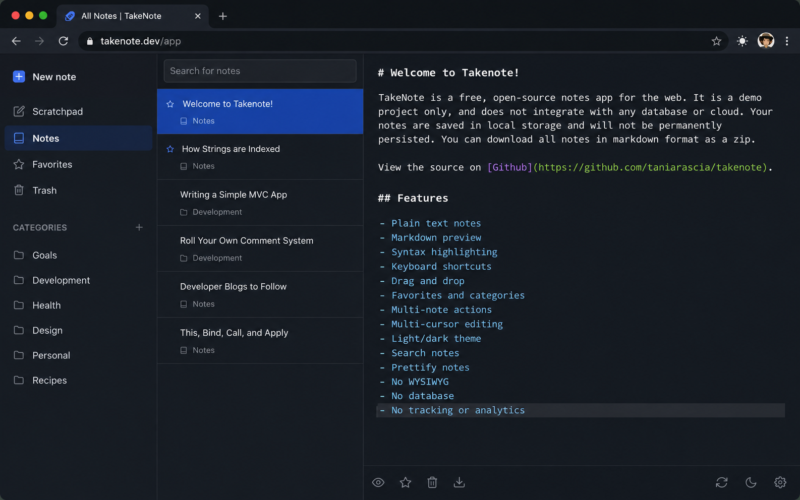This screenshot has height=500, width=800.
Task: Toggle dark mode with the moon icon
Action: 751,482
